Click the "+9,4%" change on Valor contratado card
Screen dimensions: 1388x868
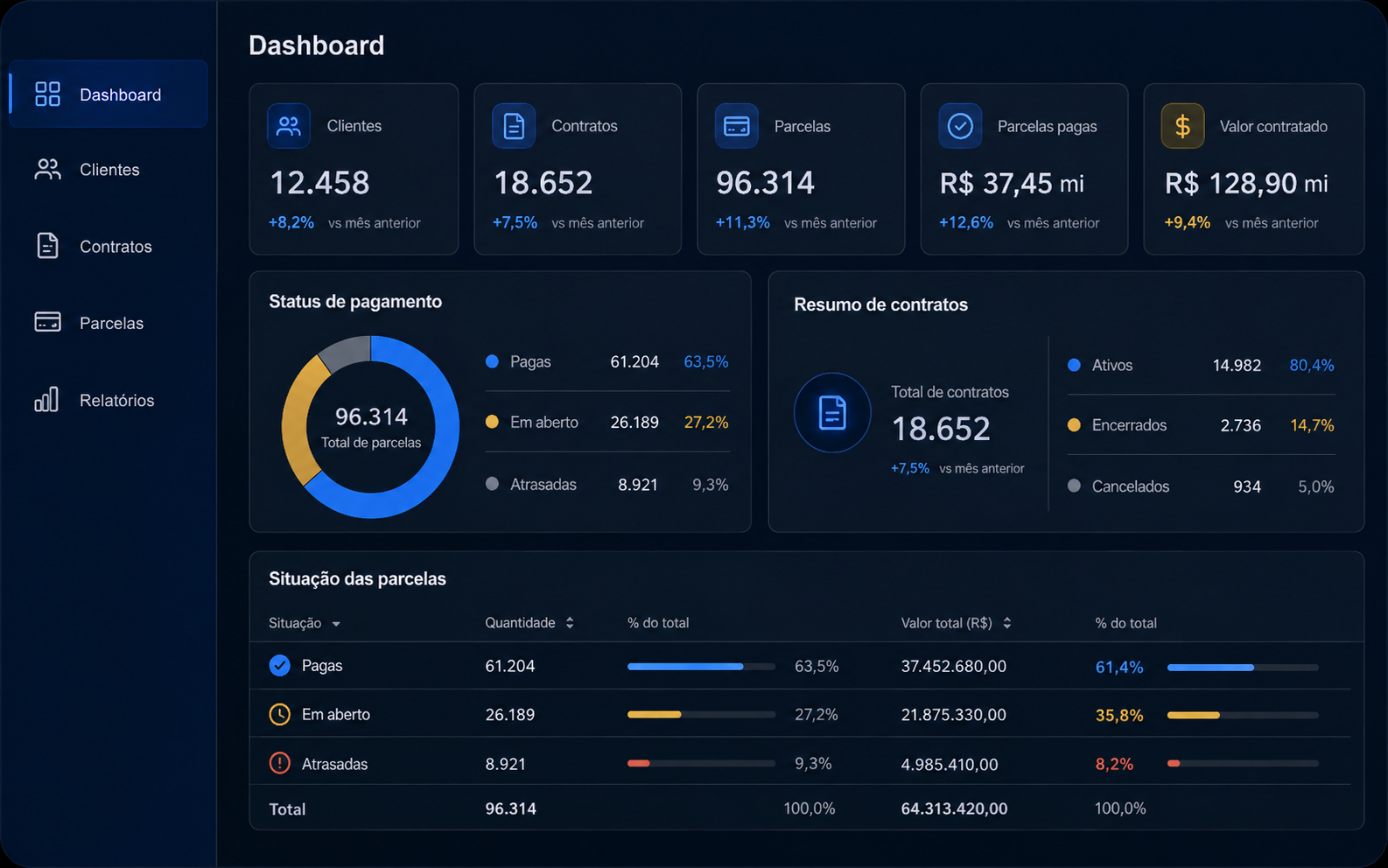(x=1188, y=222)
